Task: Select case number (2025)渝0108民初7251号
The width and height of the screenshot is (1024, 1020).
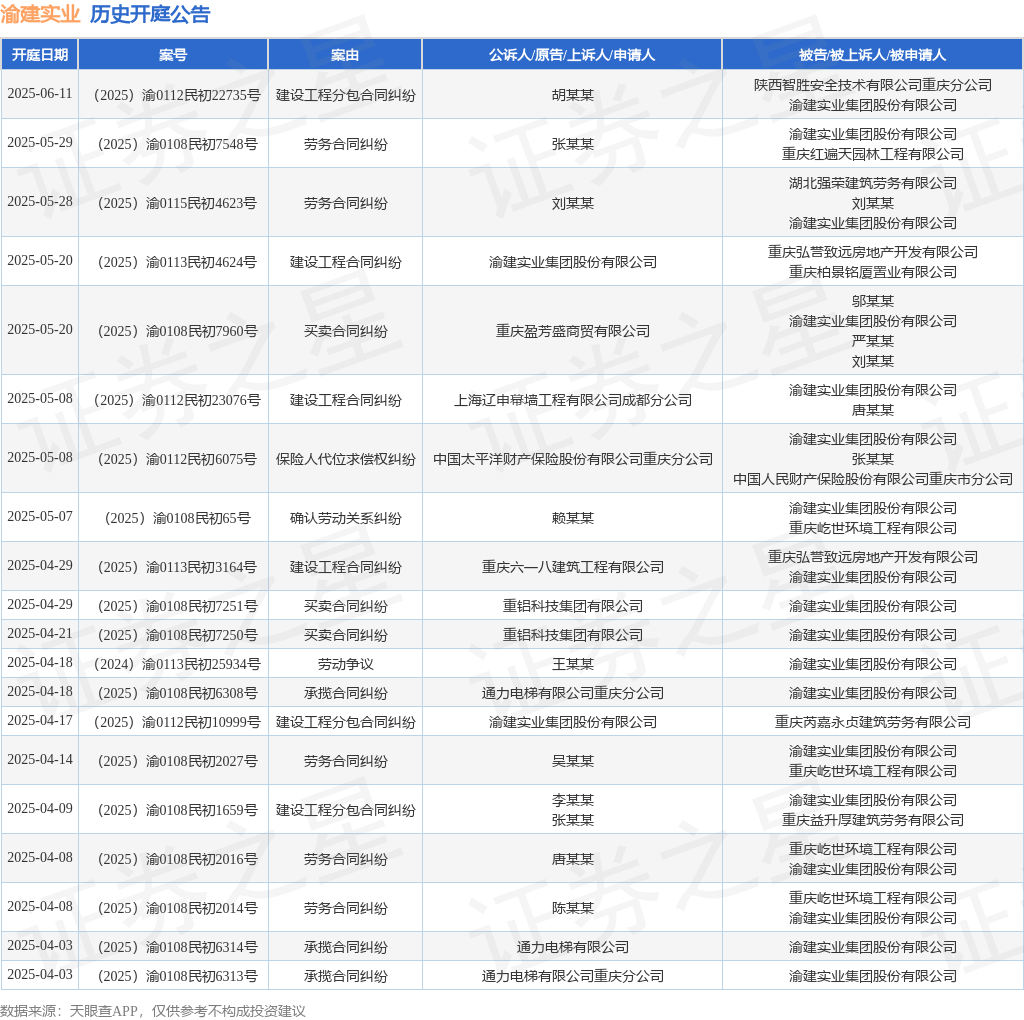Action: click(x=177, y=607)
